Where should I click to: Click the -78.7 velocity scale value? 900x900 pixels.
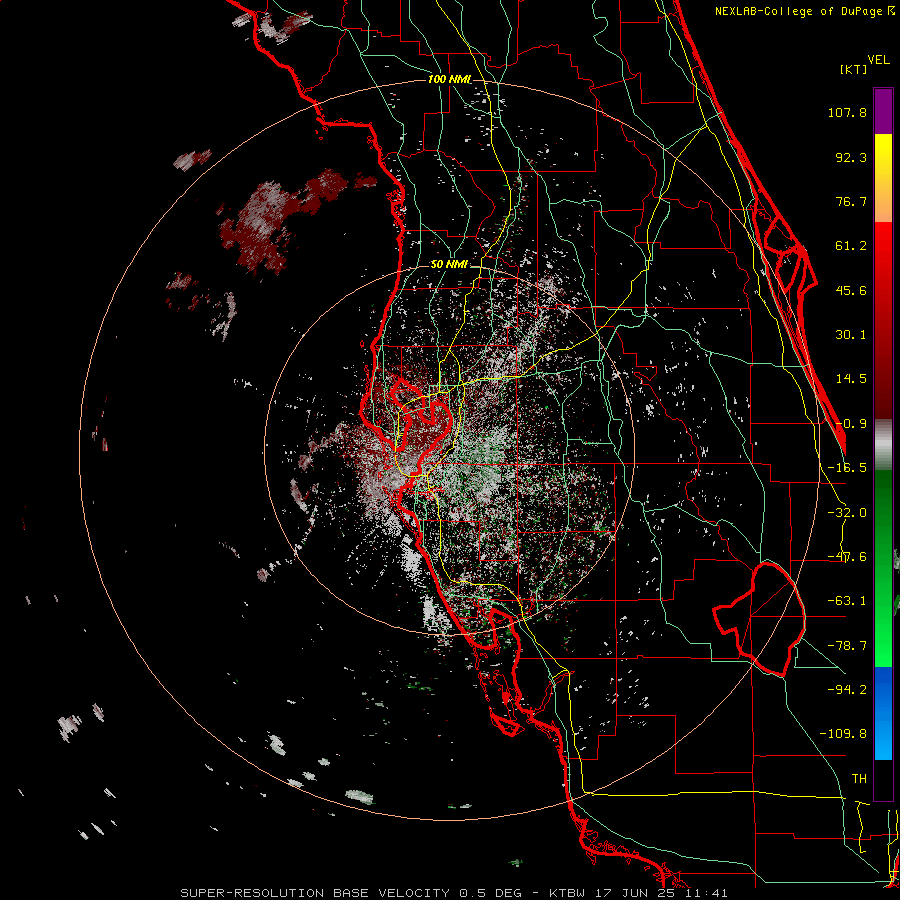tap(847, 646)
